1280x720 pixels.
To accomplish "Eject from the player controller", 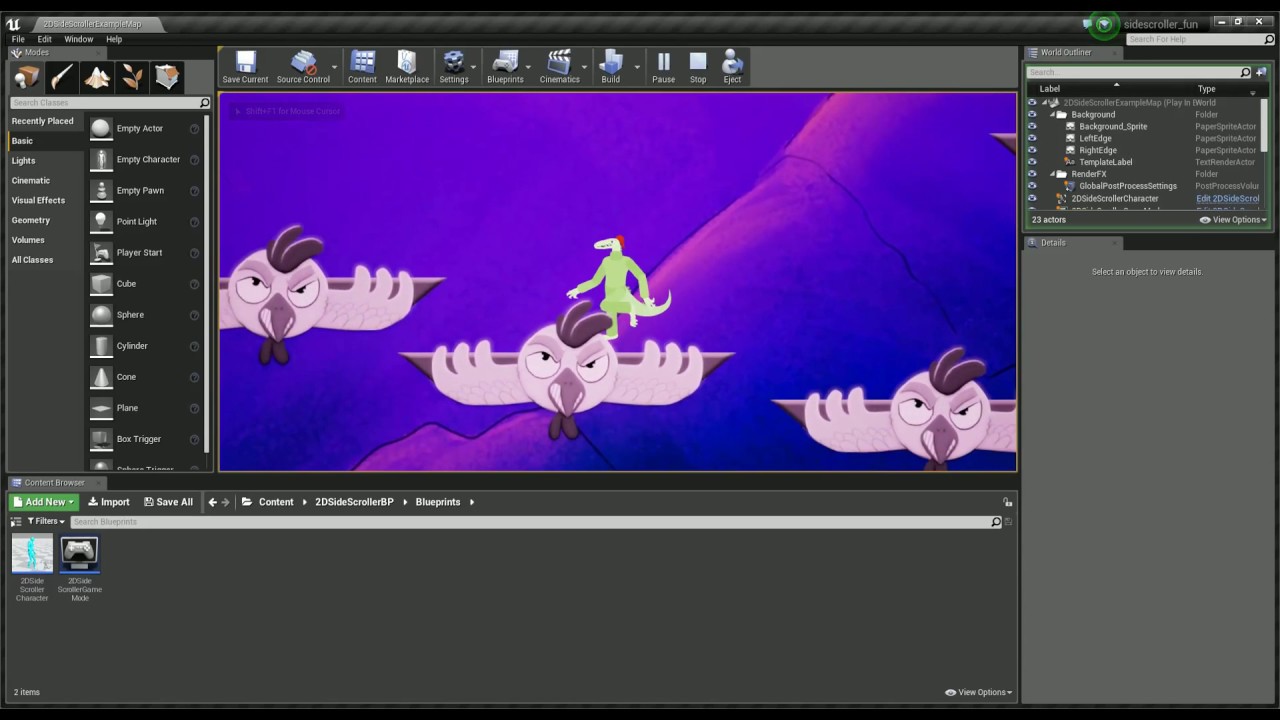I will 732,67.
